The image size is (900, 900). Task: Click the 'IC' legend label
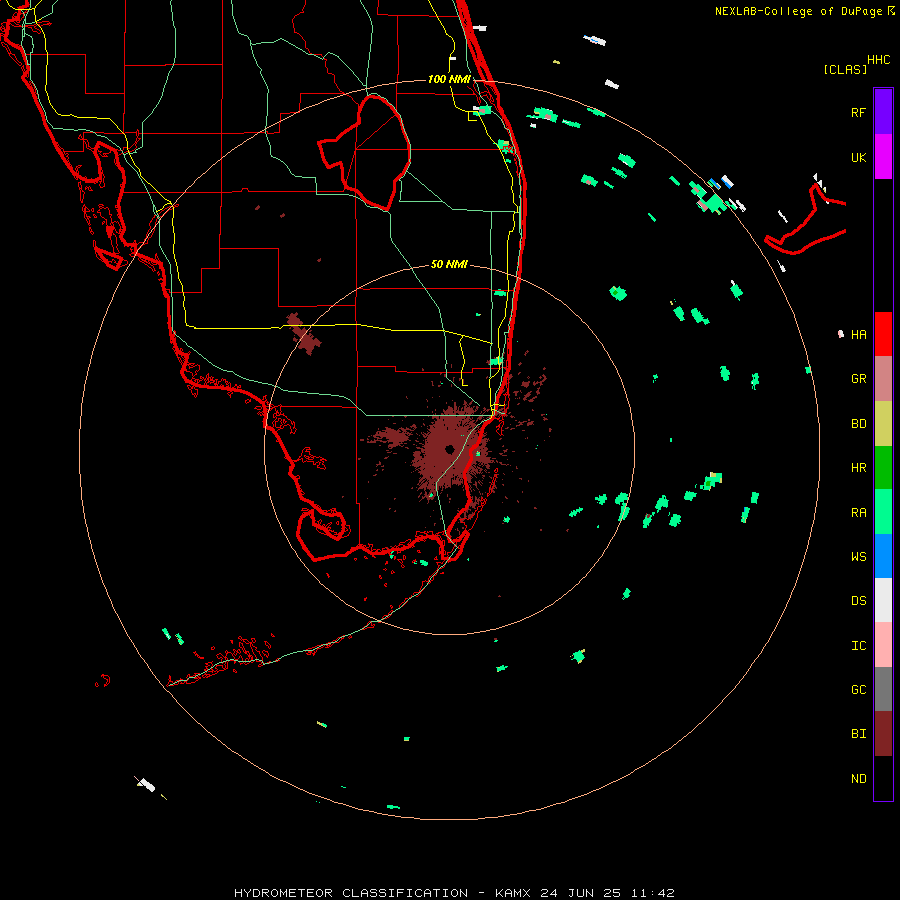858,645
